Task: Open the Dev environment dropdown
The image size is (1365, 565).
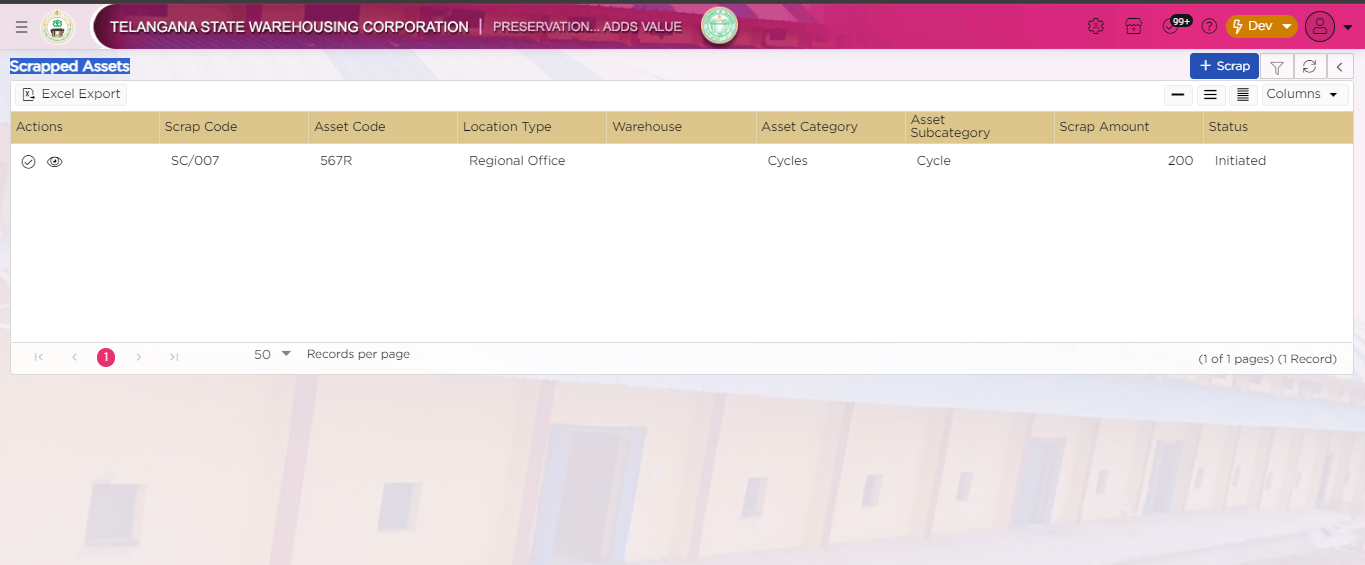Action: click(x=1261, y=26)
